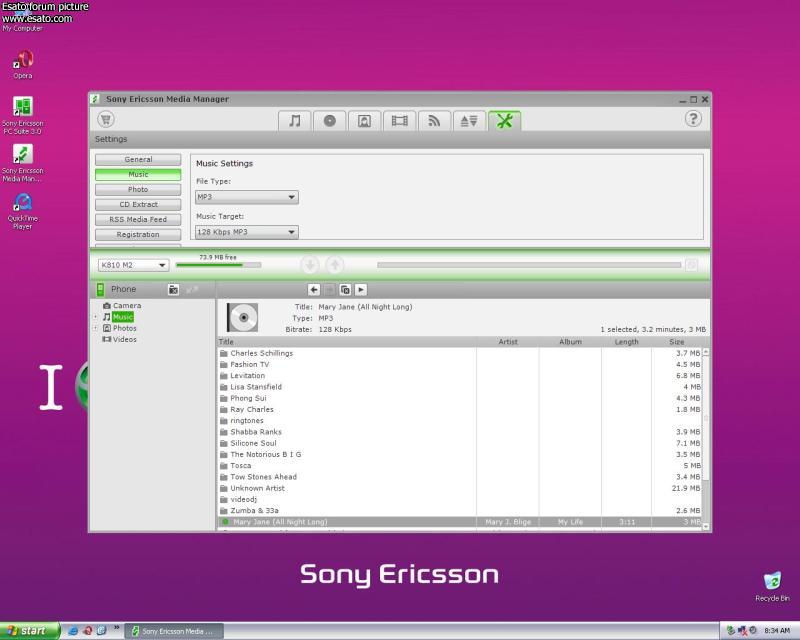The width and height of the screenshot is (800, 640).
Task: Open the Photos library tab
Action: [364, 121]
